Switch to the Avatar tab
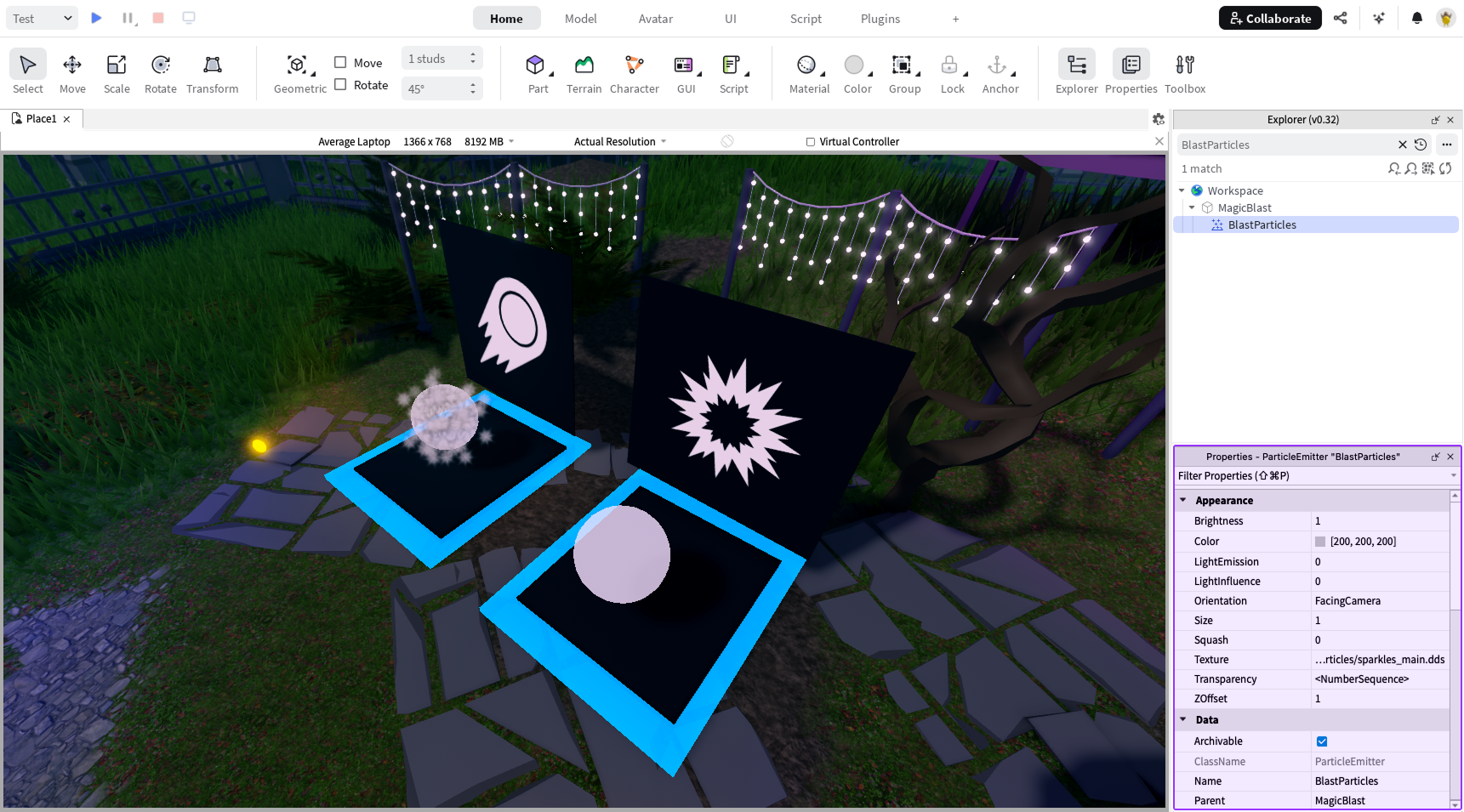Screen dimensions: 1464x812 (656, 19)
